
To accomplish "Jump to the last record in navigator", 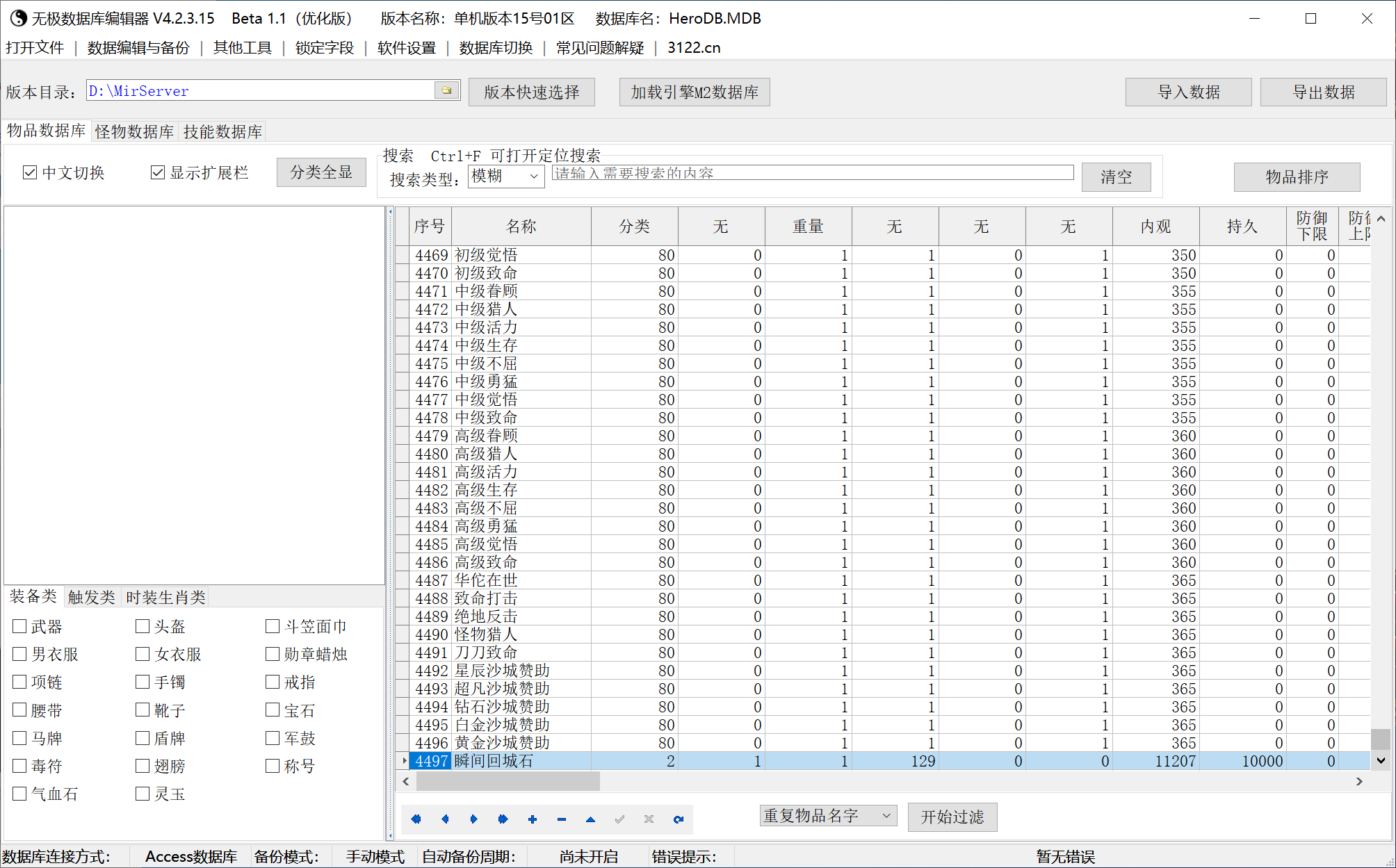I will click(x=503, y=819).
